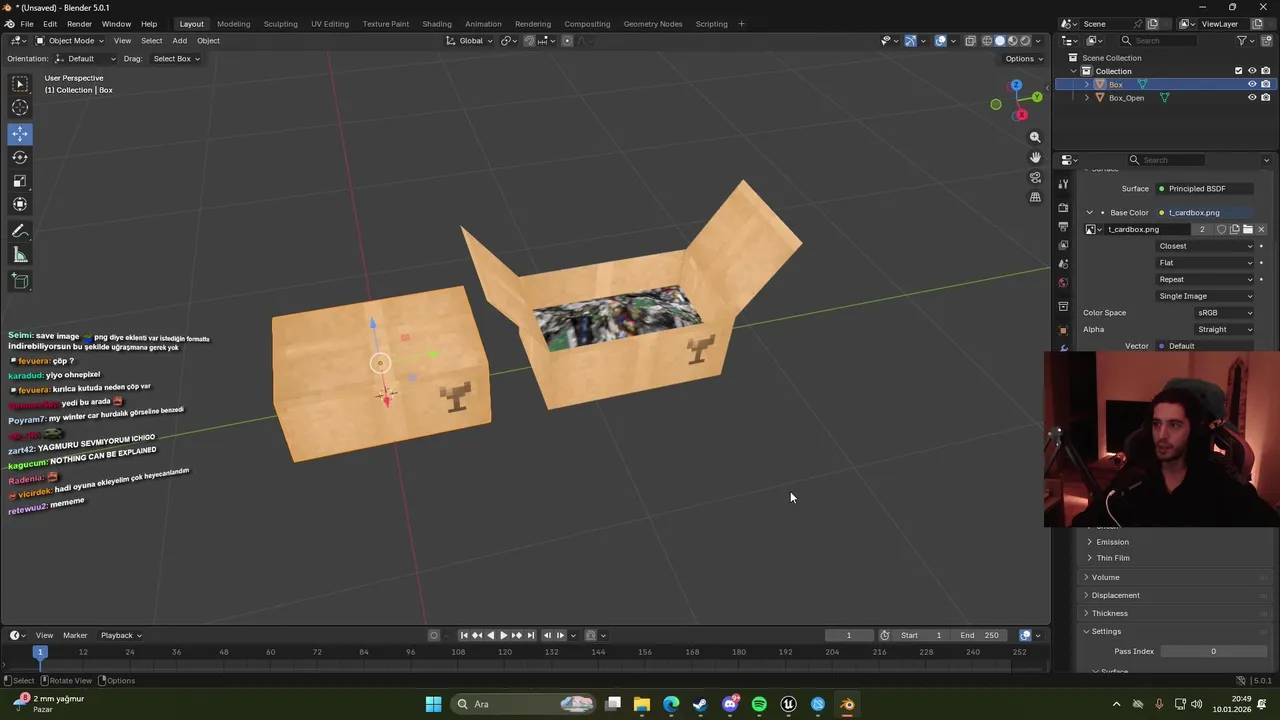The image size is (1280, 720).
Task: Open Single Image source dropdown
Action: click(1205, 296)
